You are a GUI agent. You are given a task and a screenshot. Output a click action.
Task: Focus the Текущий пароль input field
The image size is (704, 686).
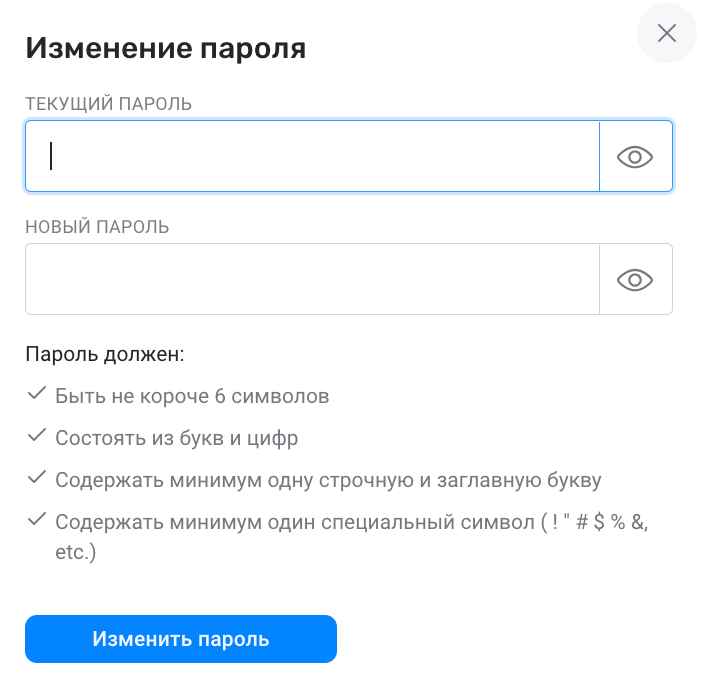coord(312,156)
